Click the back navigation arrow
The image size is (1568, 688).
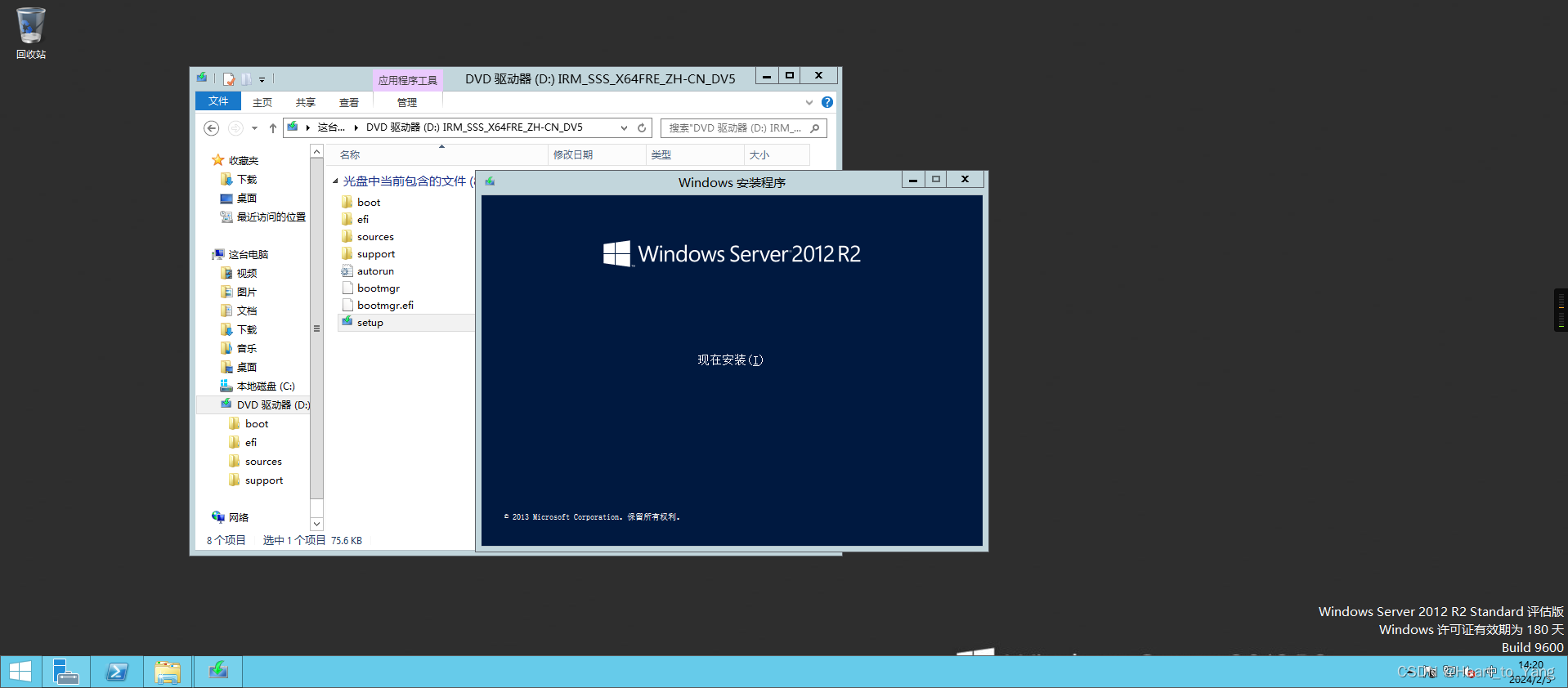[212, 127]
